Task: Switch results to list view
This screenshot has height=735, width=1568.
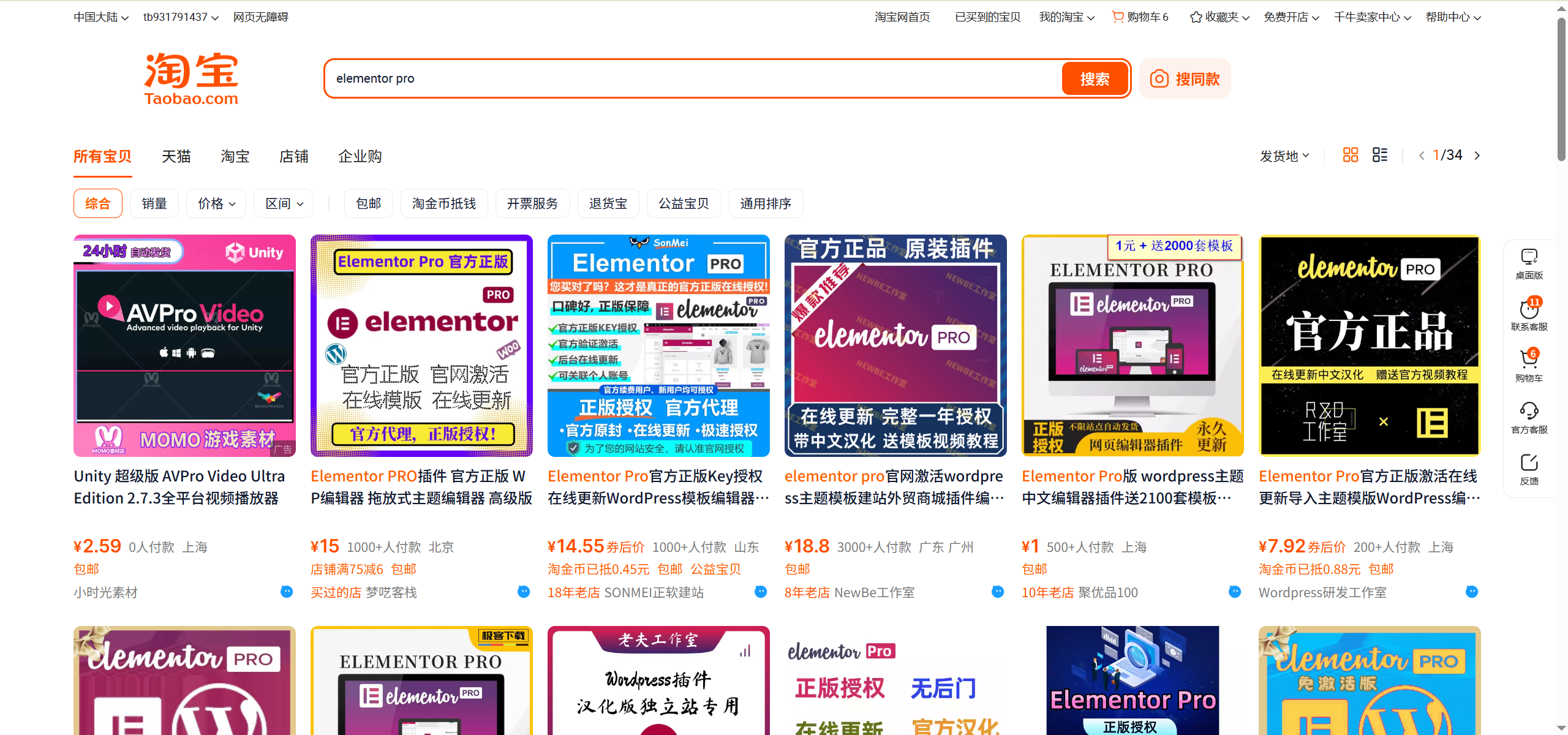Action: 1379,154
